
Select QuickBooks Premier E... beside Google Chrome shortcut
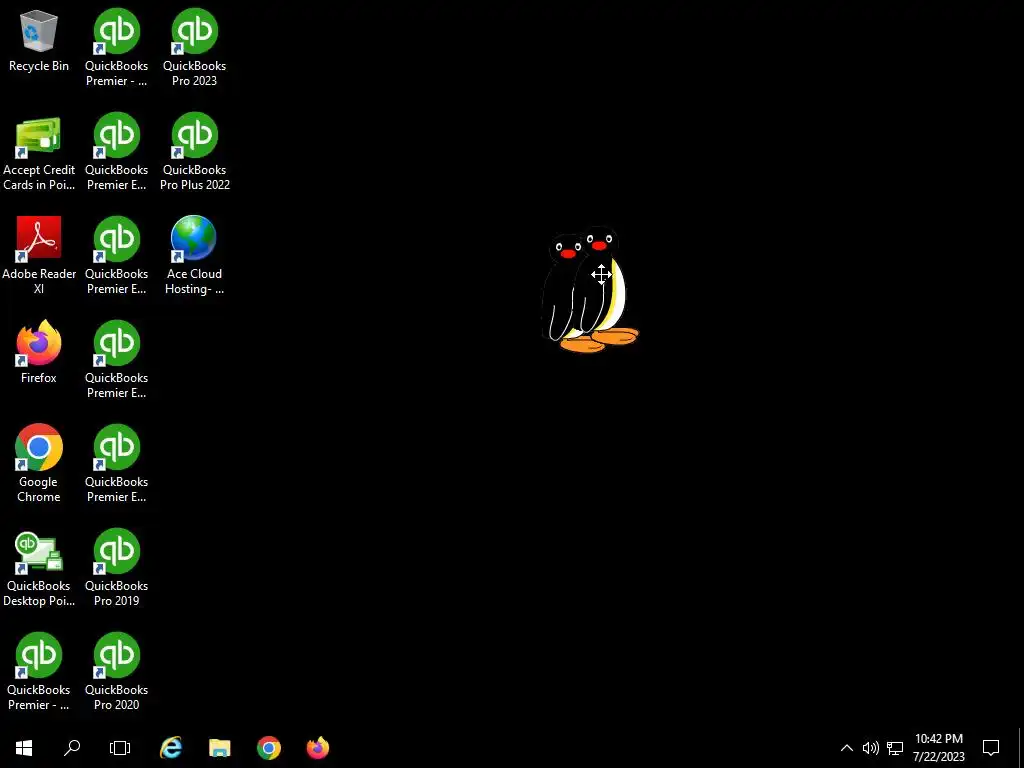tap(116, 463)
